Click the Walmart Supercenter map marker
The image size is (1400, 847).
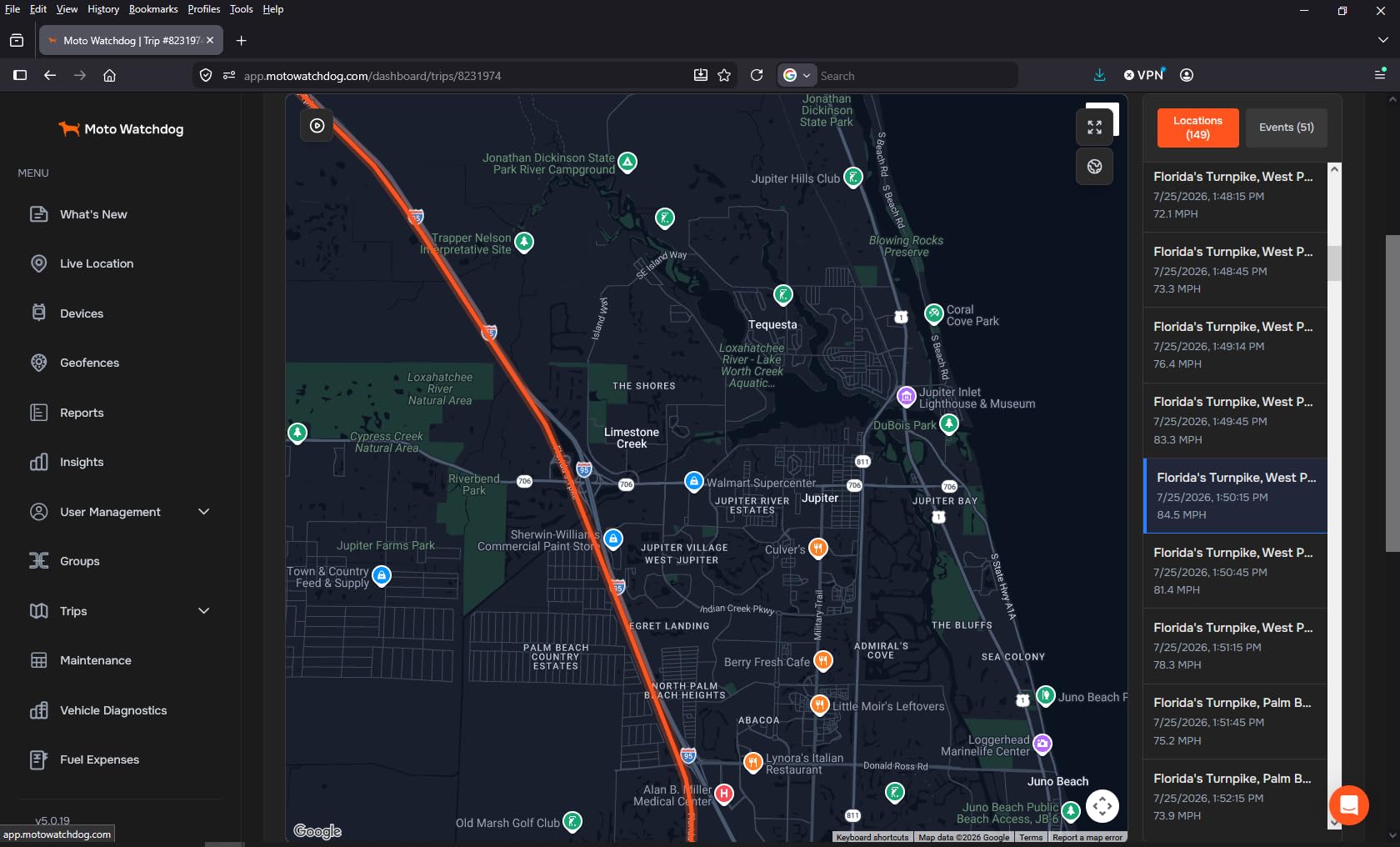[693, 481]
